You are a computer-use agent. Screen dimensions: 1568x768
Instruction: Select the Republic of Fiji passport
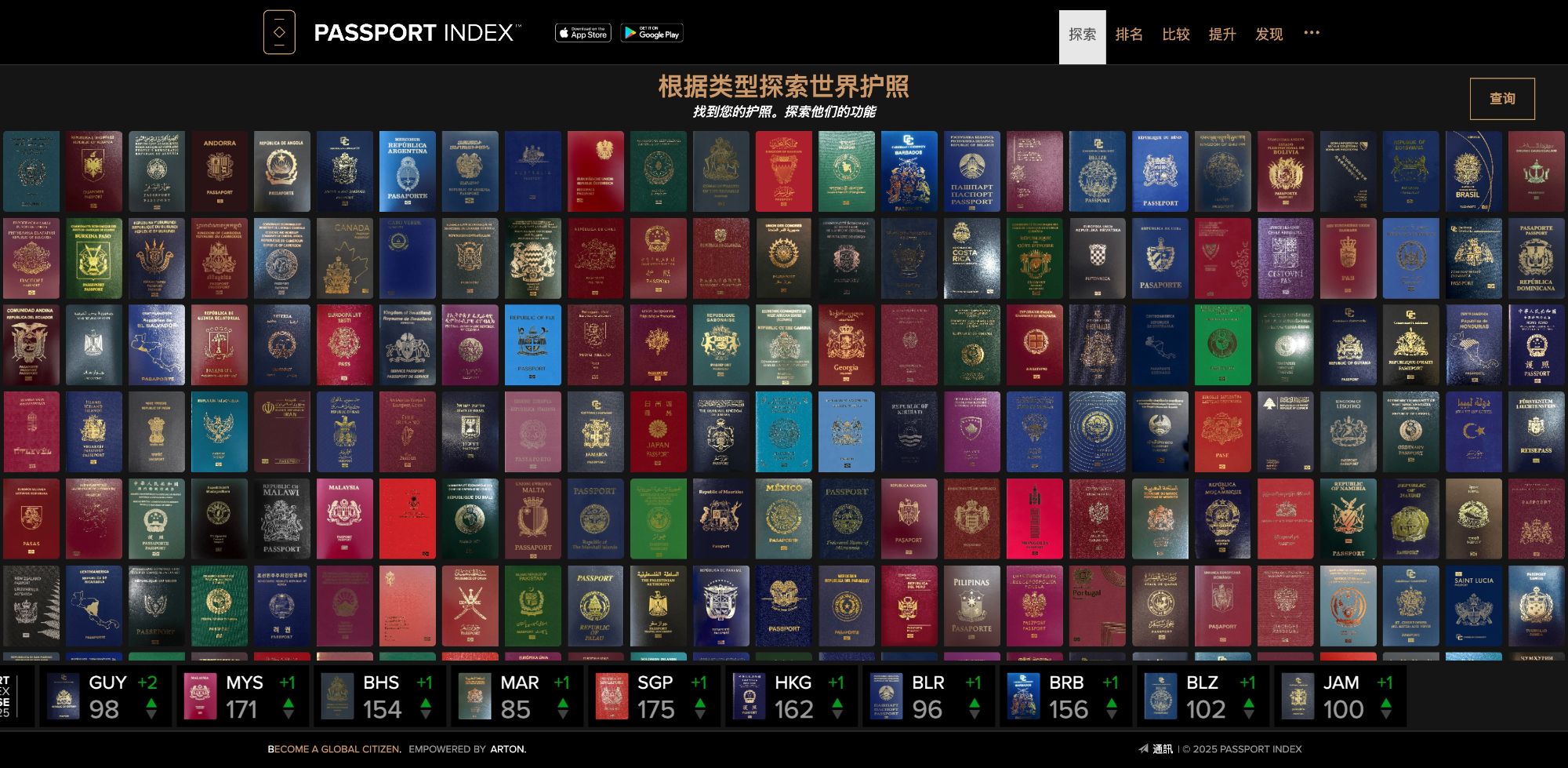point(533,346)
